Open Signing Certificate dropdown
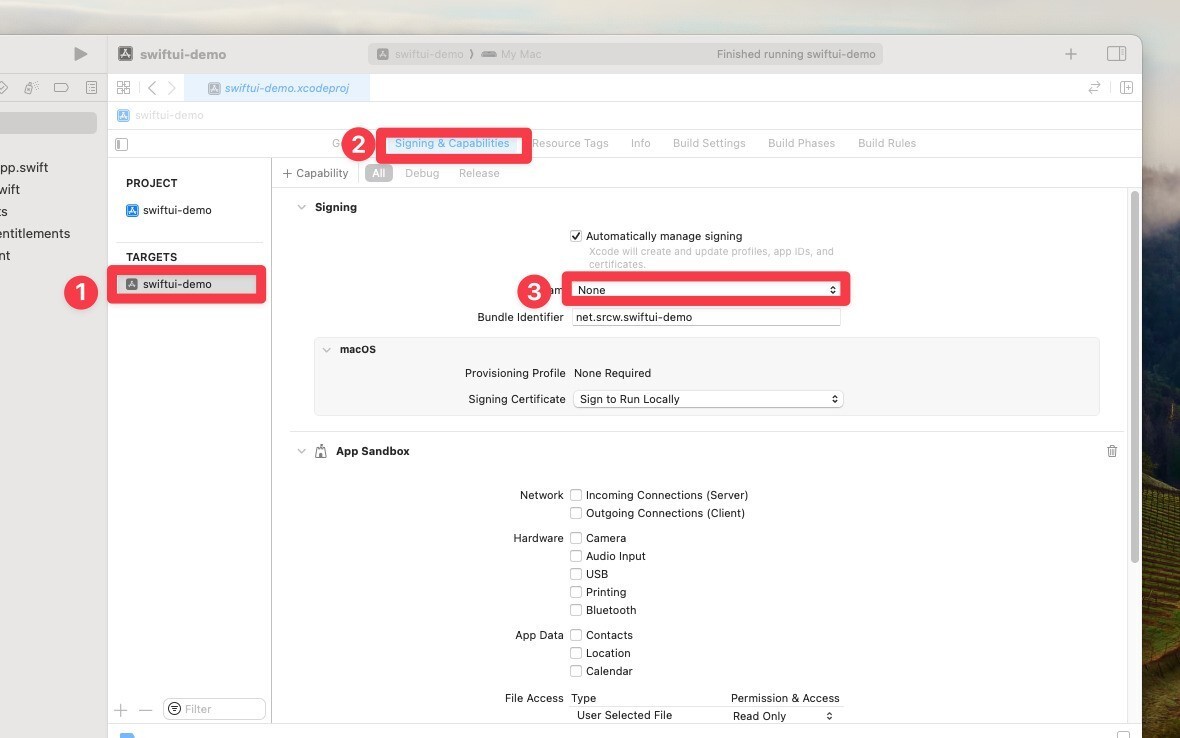1180x738 pixels. pos(707,399)
